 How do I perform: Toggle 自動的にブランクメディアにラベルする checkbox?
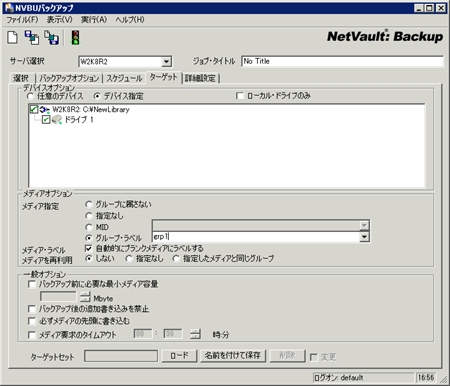pos(88,248)
